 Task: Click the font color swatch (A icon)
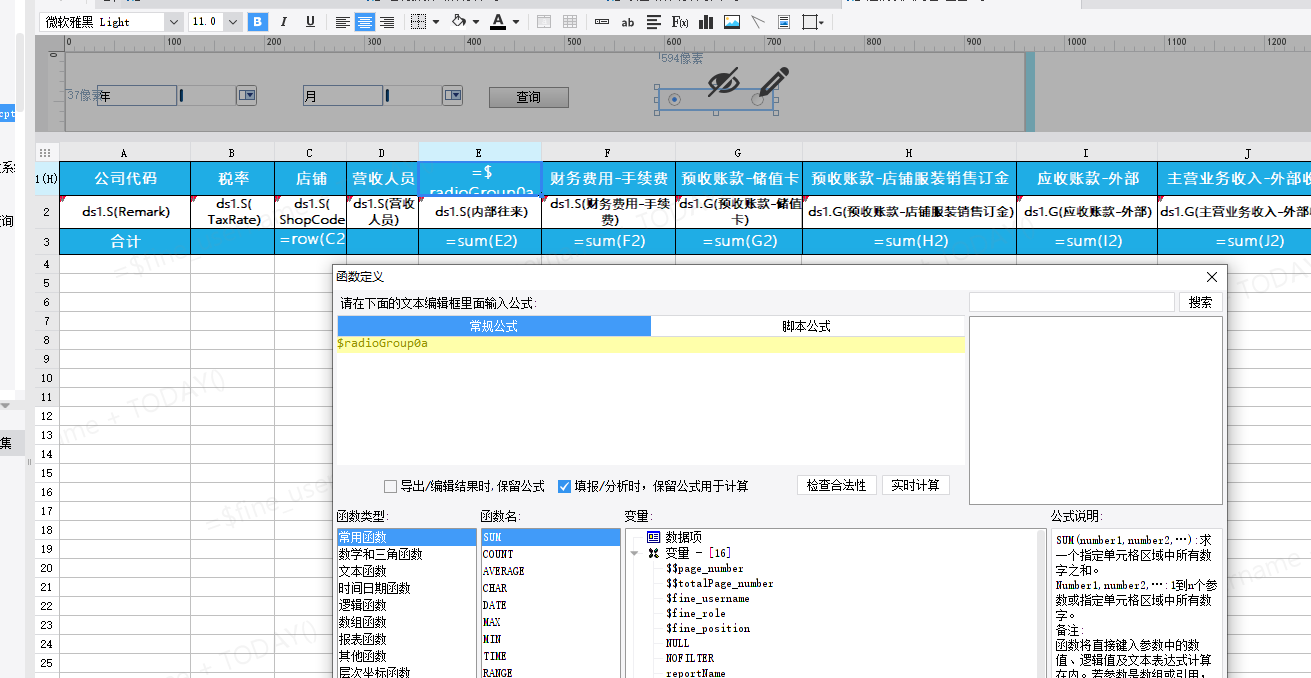click(x=498, y=22)
